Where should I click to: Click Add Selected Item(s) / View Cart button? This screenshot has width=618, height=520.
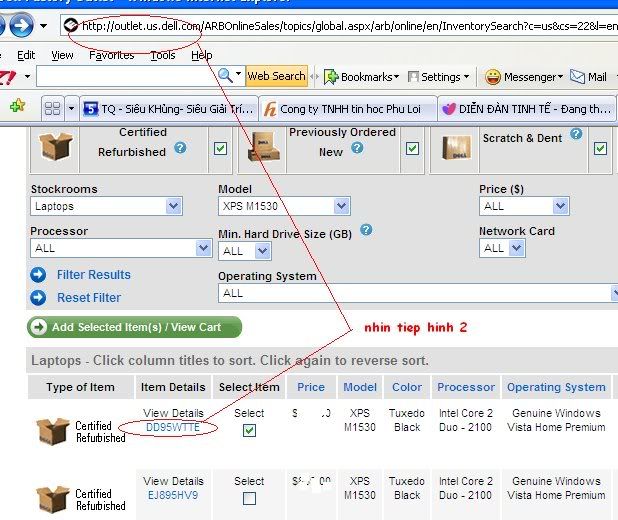(134, 327)
